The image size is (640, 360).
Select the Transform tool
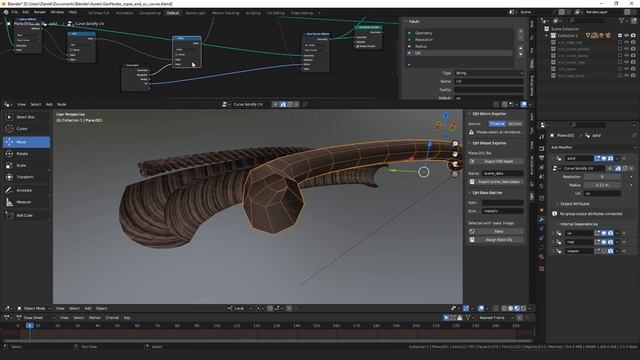coord(27,177)
